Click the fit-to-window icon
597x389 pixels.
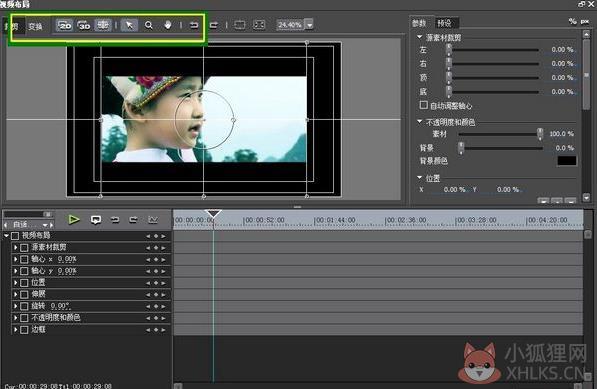coord(259,25)
